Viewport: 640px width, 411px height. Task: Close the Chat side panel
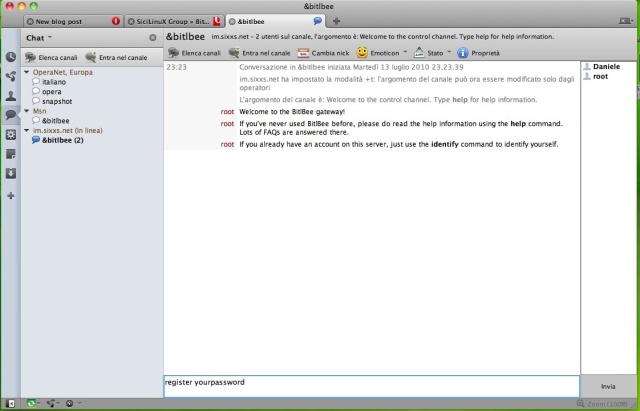click(x=153, y=37)
